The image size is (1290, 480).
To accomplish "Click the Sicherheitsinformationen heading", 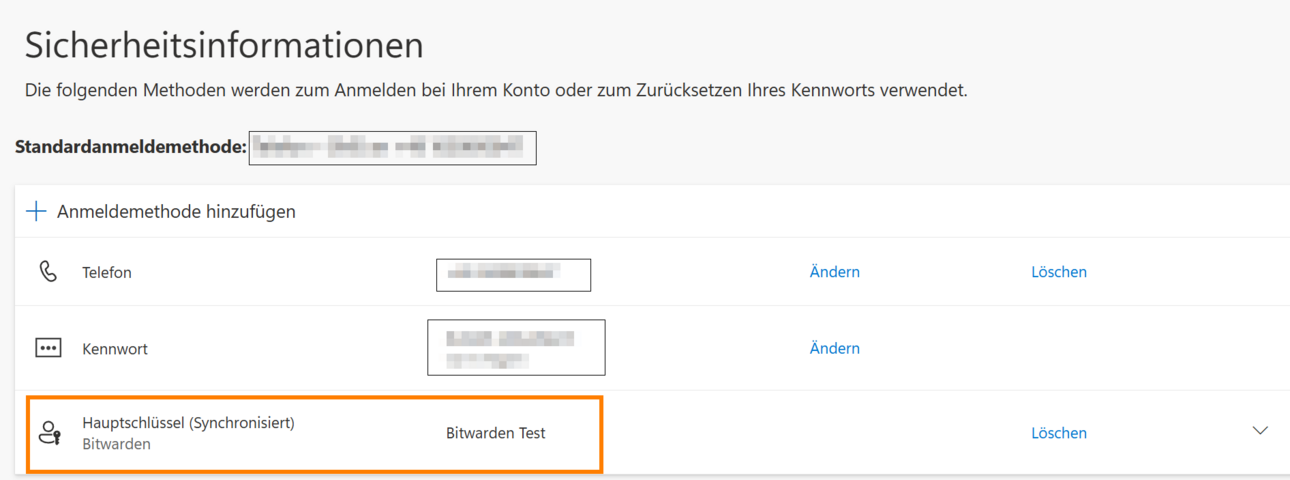I will [x=224, y=46].
